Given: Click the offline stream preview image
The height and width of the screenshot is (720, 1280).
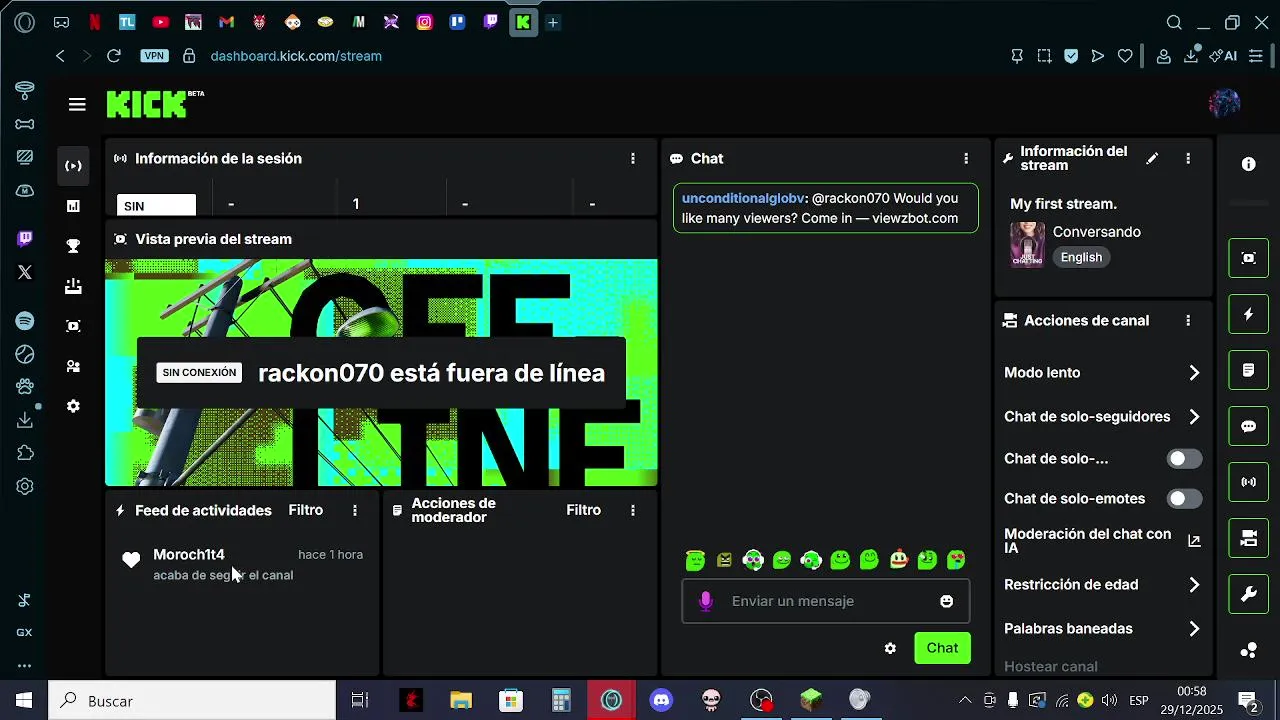Looking at the screenshot, I should 381,372.
